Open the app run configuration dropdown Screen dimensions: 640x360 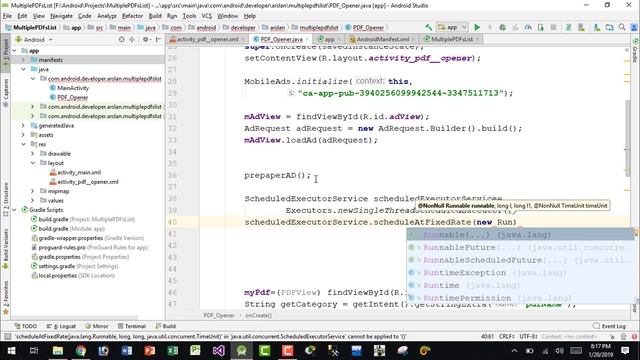[452, 27]
